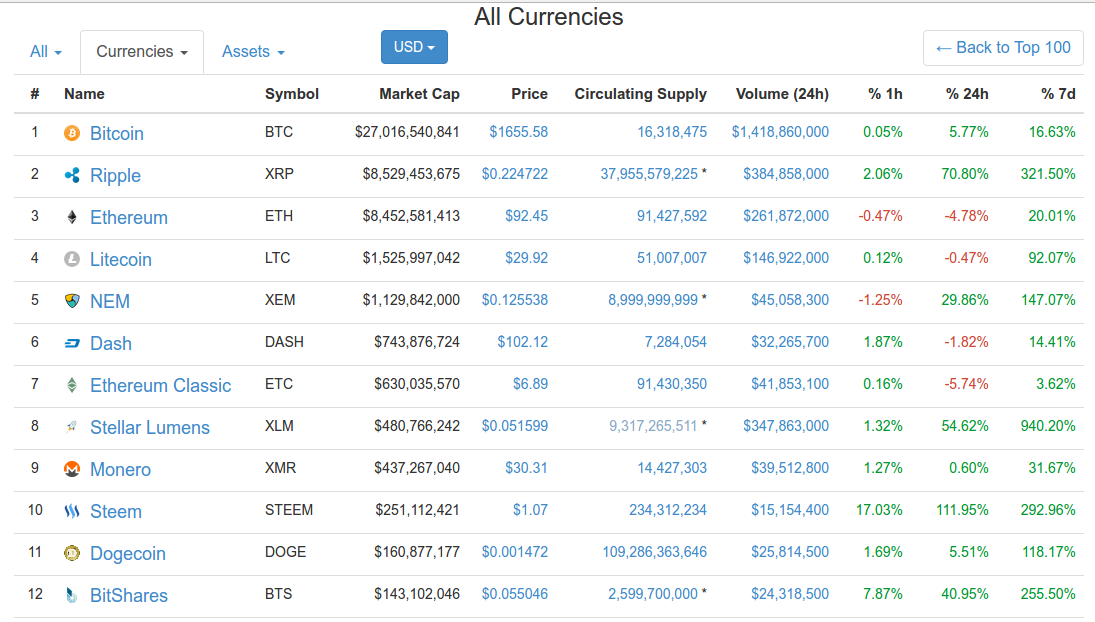Open the Ripple currency page

tap(115, 176)
